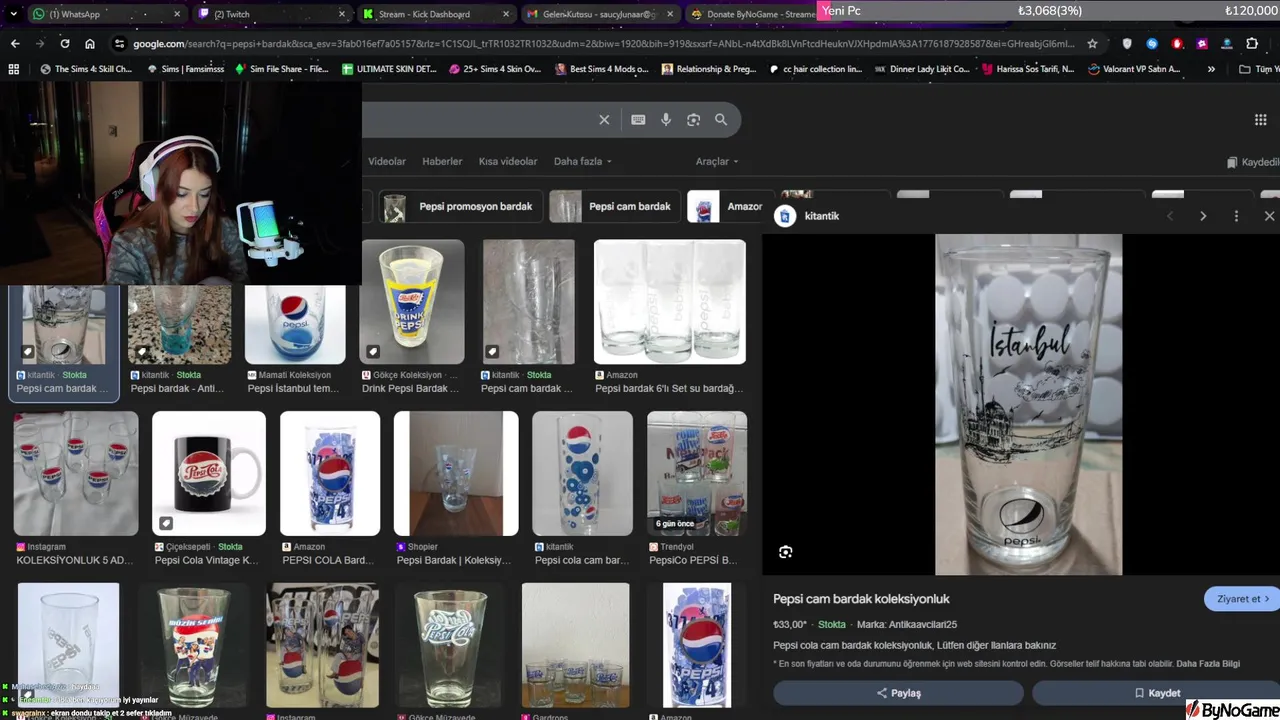
Task: Click the Ziyaret et visit button
Action: coord(1242,599)
